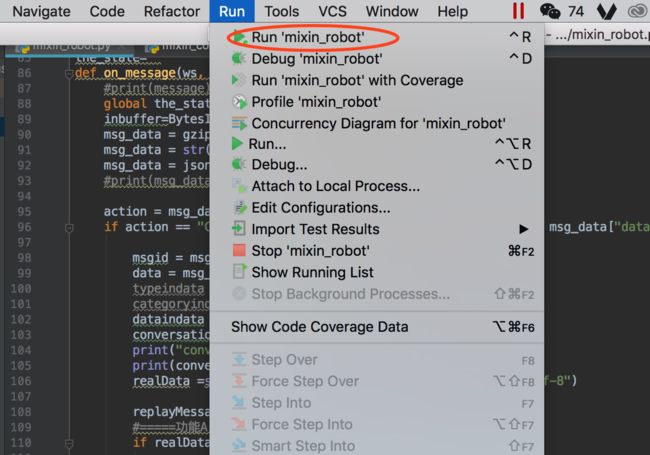Click the 'realData' variable on line 106

click(x=161, y=381)
